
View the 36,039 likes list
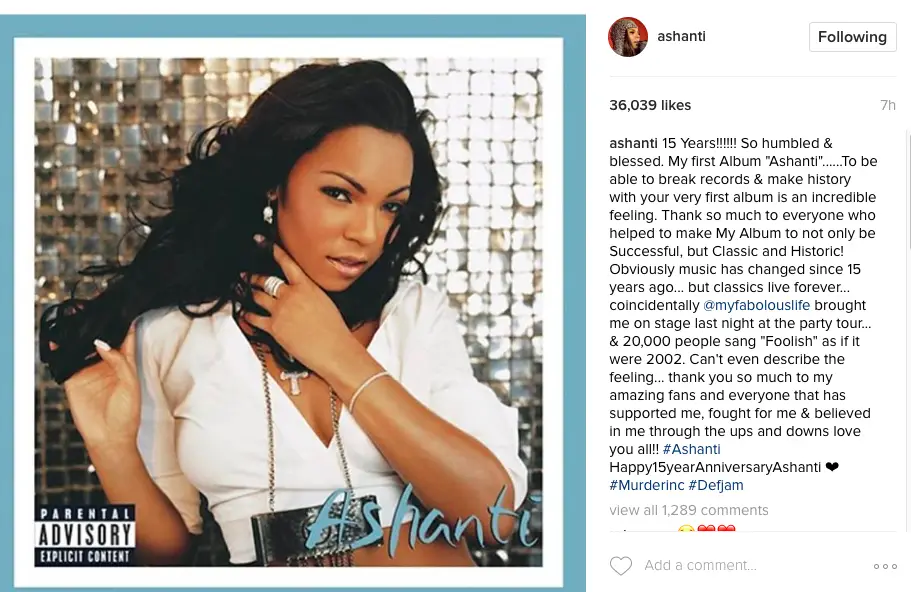pos(650,105)
